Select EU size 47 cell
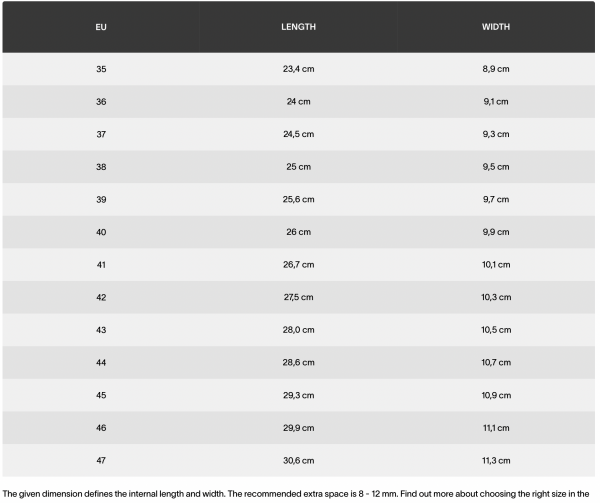 100,460
